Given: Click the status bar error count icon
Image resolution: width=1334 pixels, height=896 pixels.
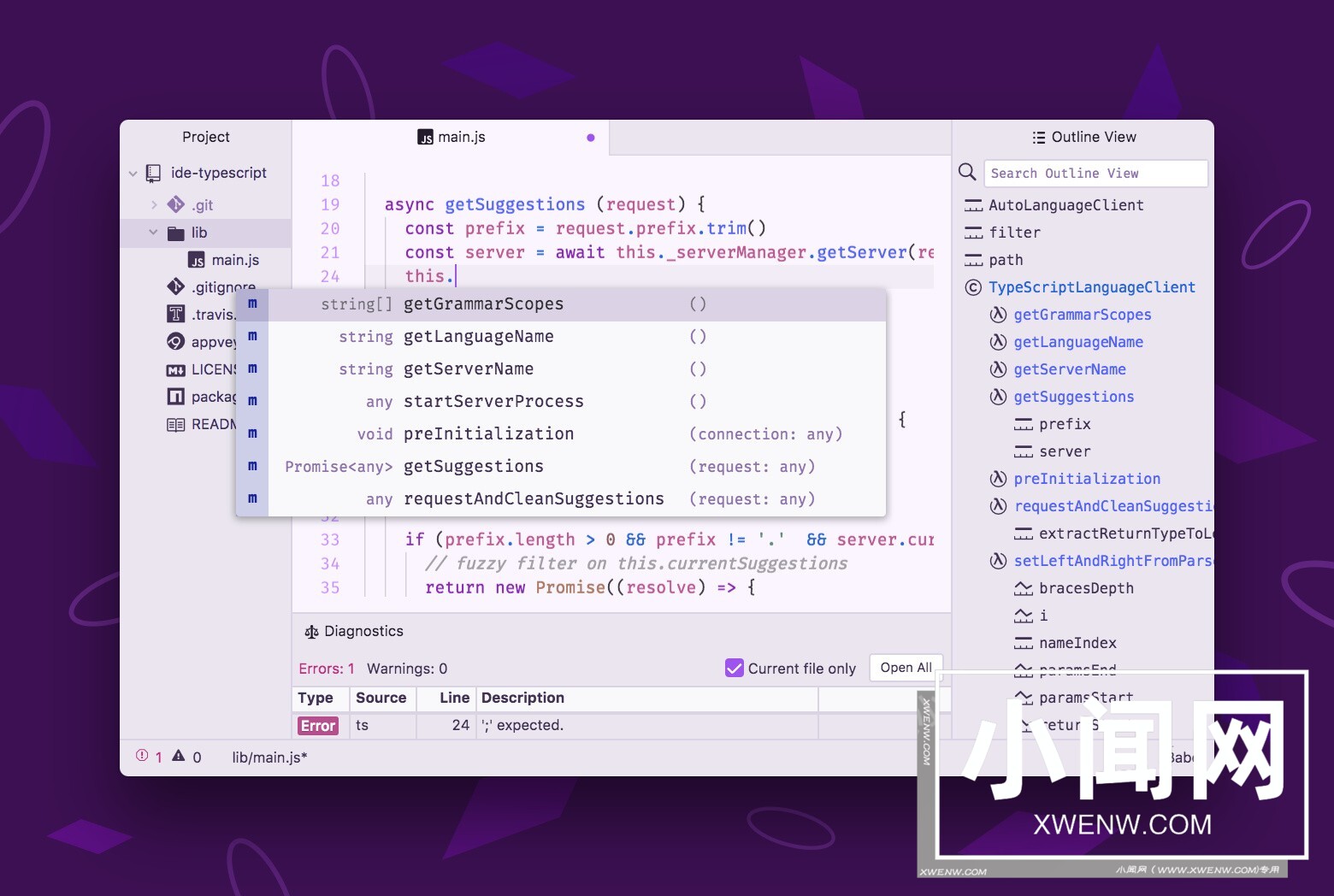Looking at the screenshot, I should tap(142, 756).
